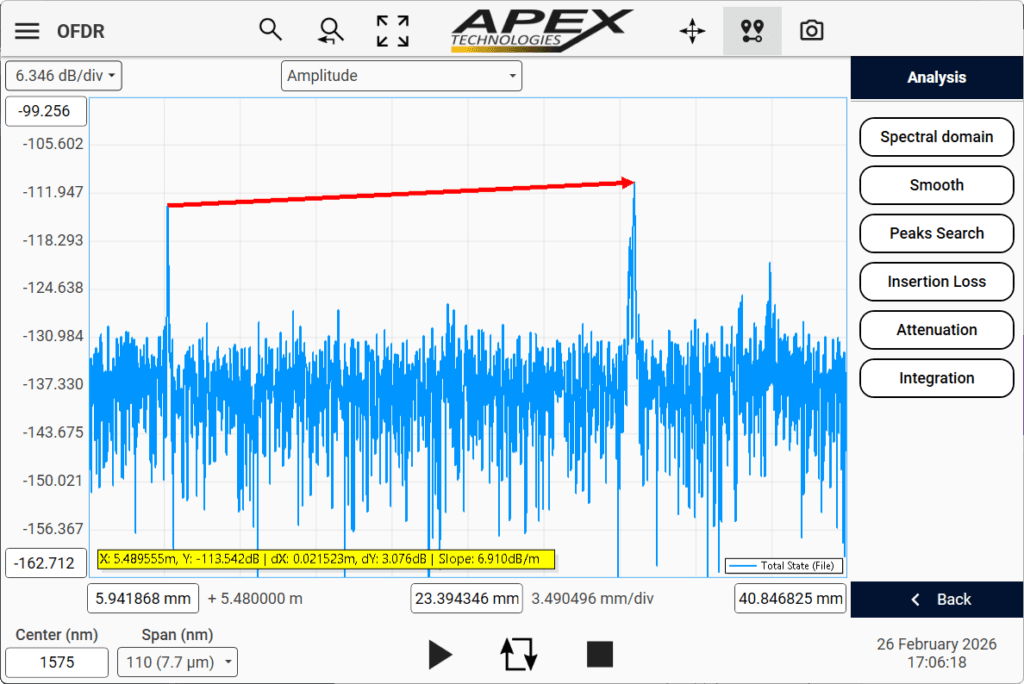Open the Amplitude display dropdown
The width and height of the screenshot is (1024, 684).
[x=401, y=75]
